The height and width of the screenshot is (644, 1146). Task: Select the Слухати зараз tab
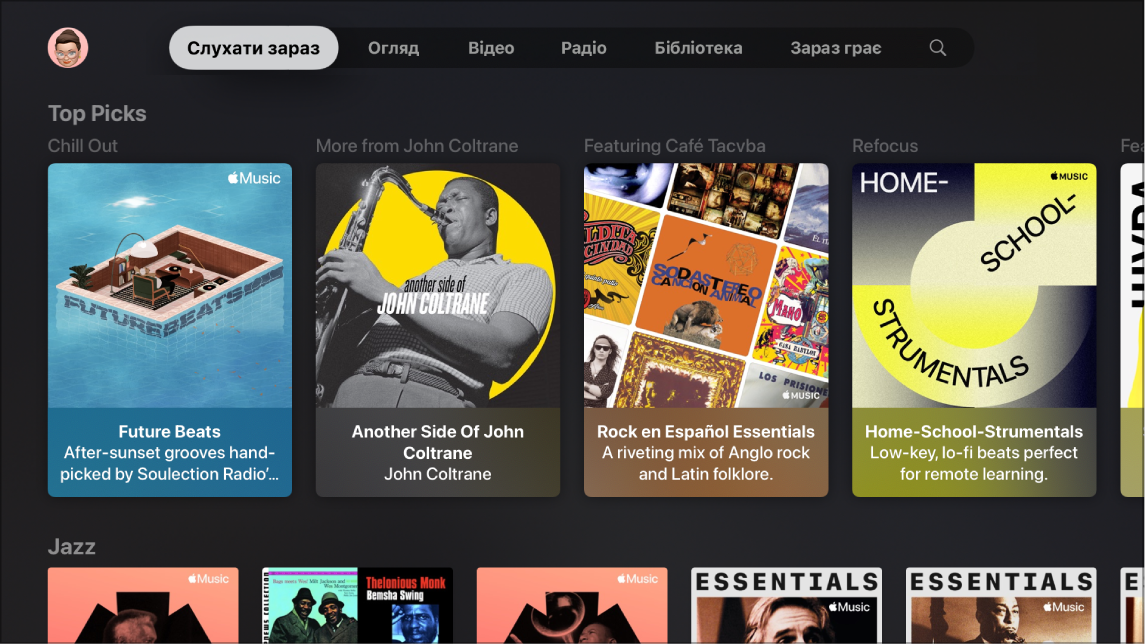[x=254, y=48]
